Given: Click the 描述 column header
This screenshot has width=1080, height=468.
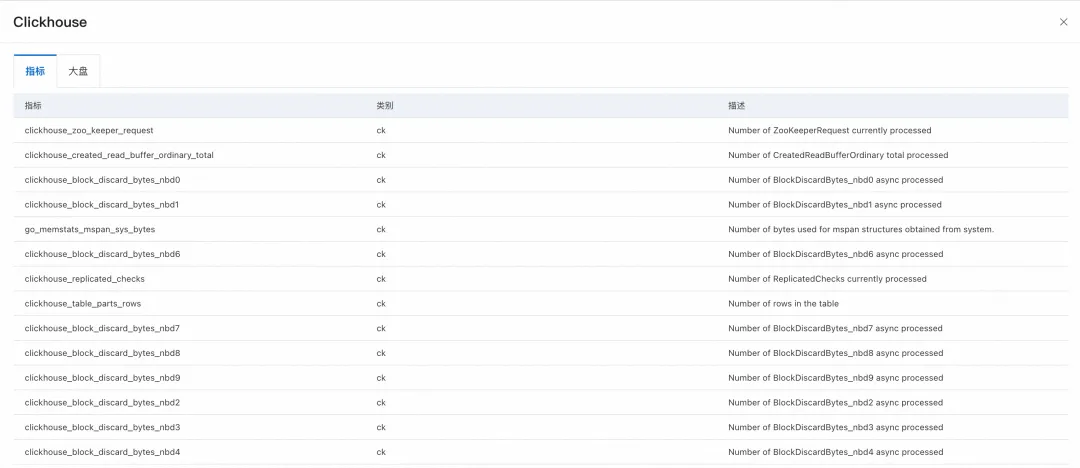Looking at the screenshot, I should tap(736, 105).
